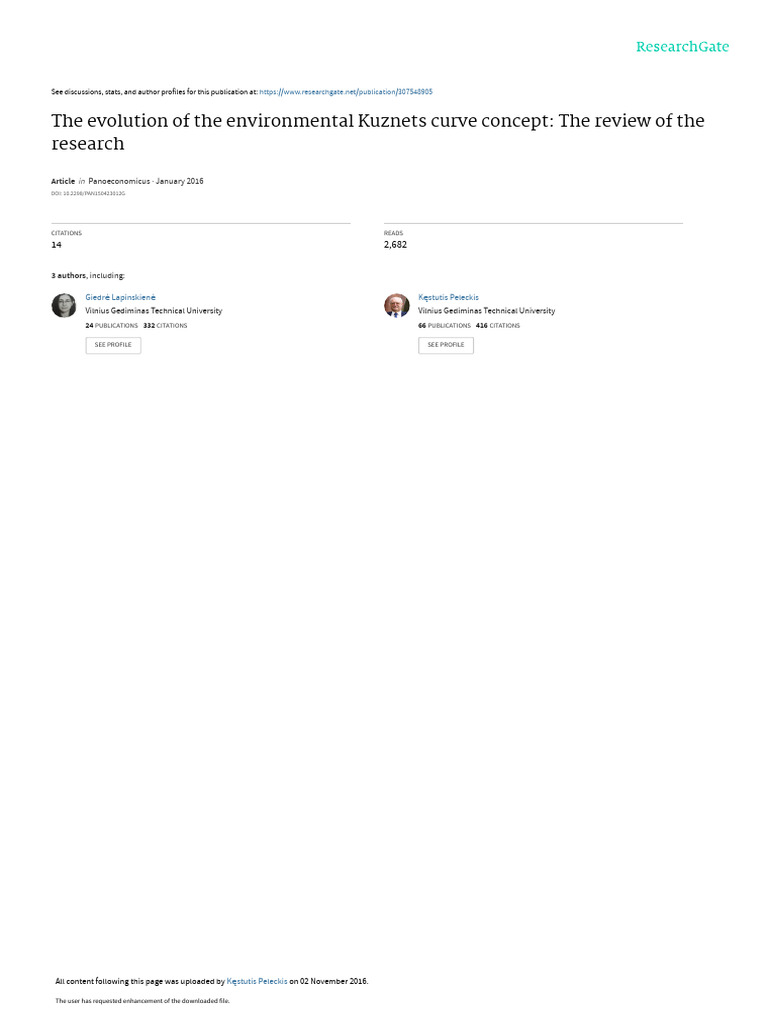Open the researchgate.net publication URL link

click(345, 92)
